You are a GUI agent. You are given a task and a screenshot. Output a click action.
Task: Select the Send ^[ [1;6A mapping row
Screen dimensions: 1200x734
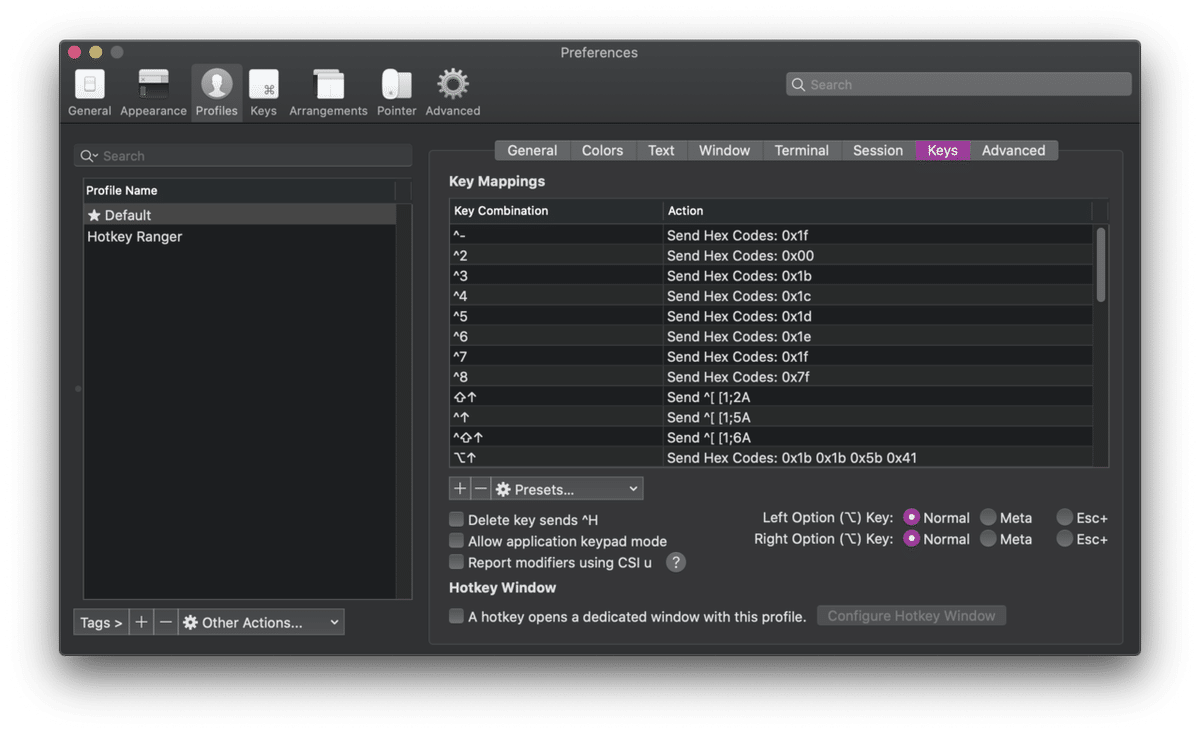(771, 437)
